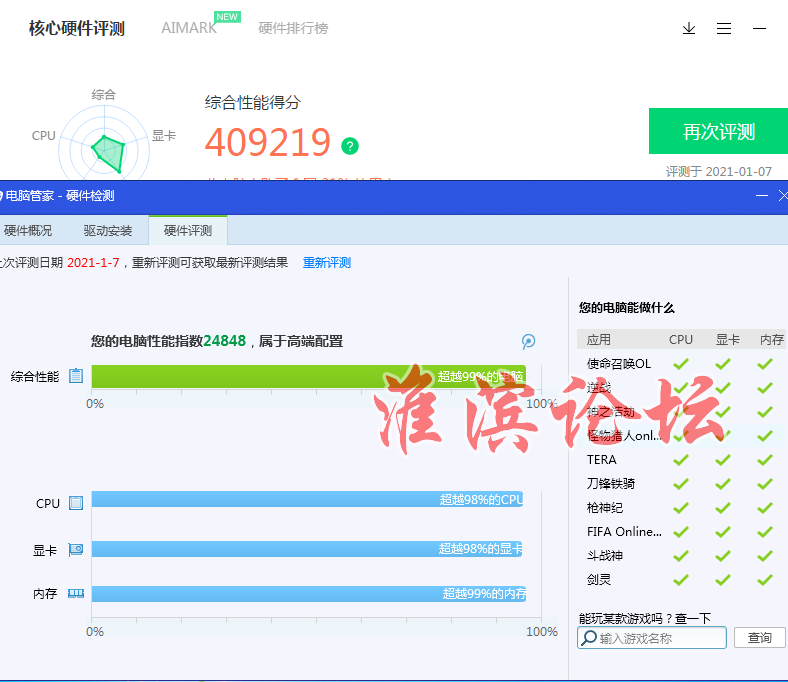Click the 评测于 2021-01-07 text
The height and width of the screenshot is (682, 788).
719,171
